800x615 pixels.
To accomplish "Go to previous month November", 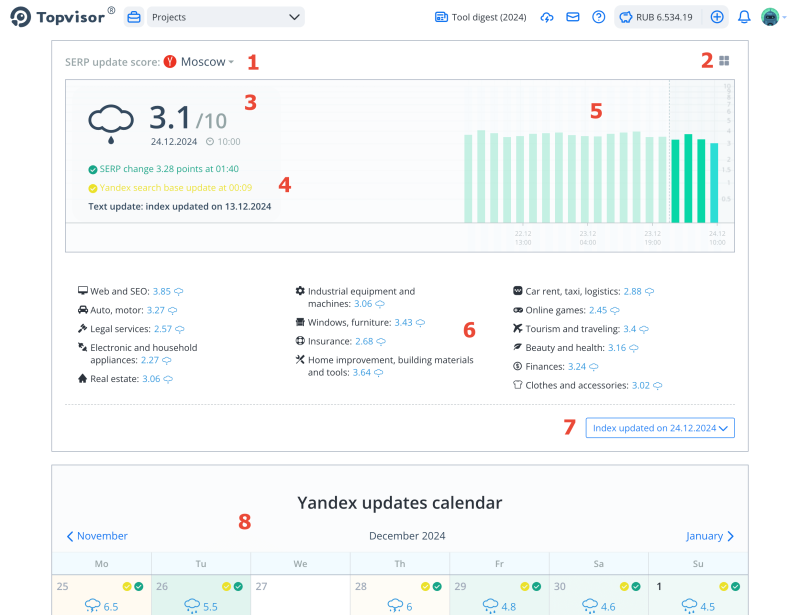I will click(x=97, y=536).
